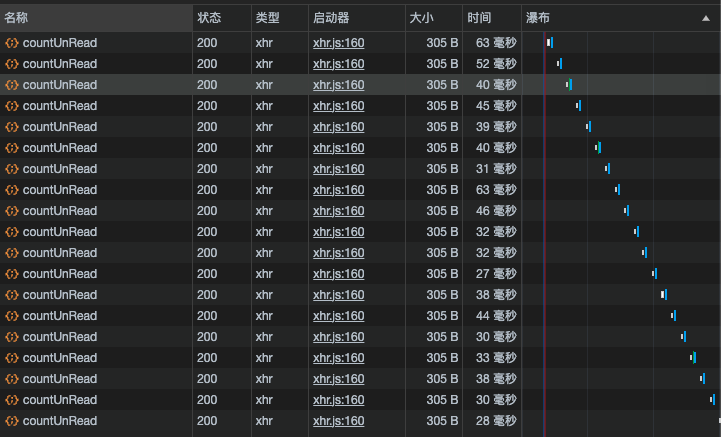Viewport: 721px width, 437px height.
Task: Sort by the 状态 column header
Action: click(222, 18)
